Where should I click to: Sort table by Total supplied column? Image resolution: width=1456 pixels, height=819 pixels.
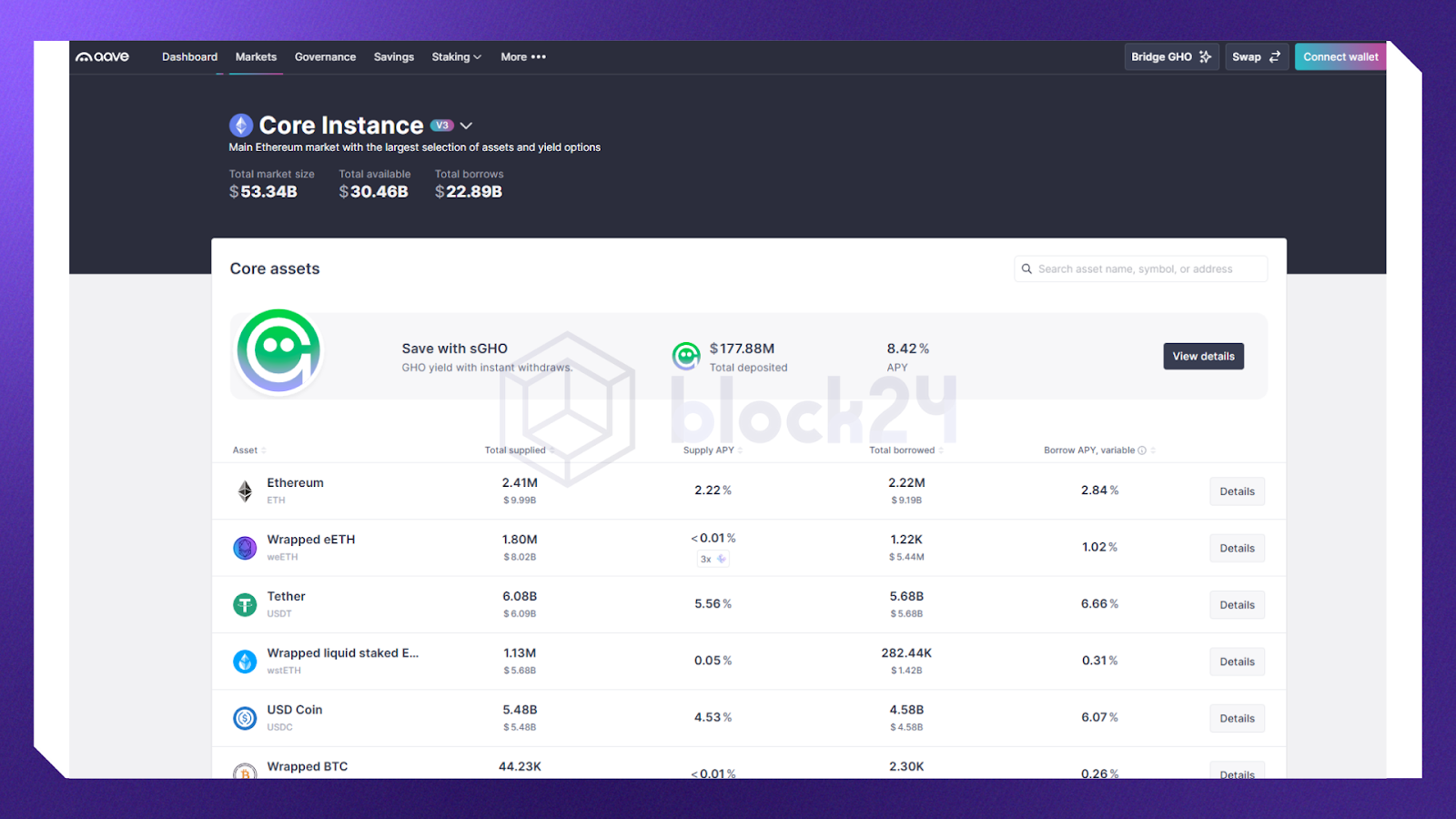(x=519, y=450)
